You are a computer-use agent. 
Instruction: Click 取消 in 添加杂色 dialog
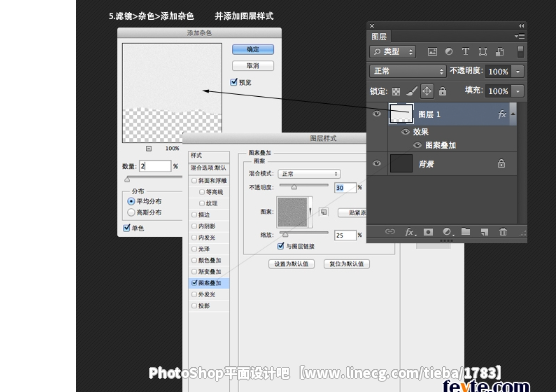coord(253,66)
